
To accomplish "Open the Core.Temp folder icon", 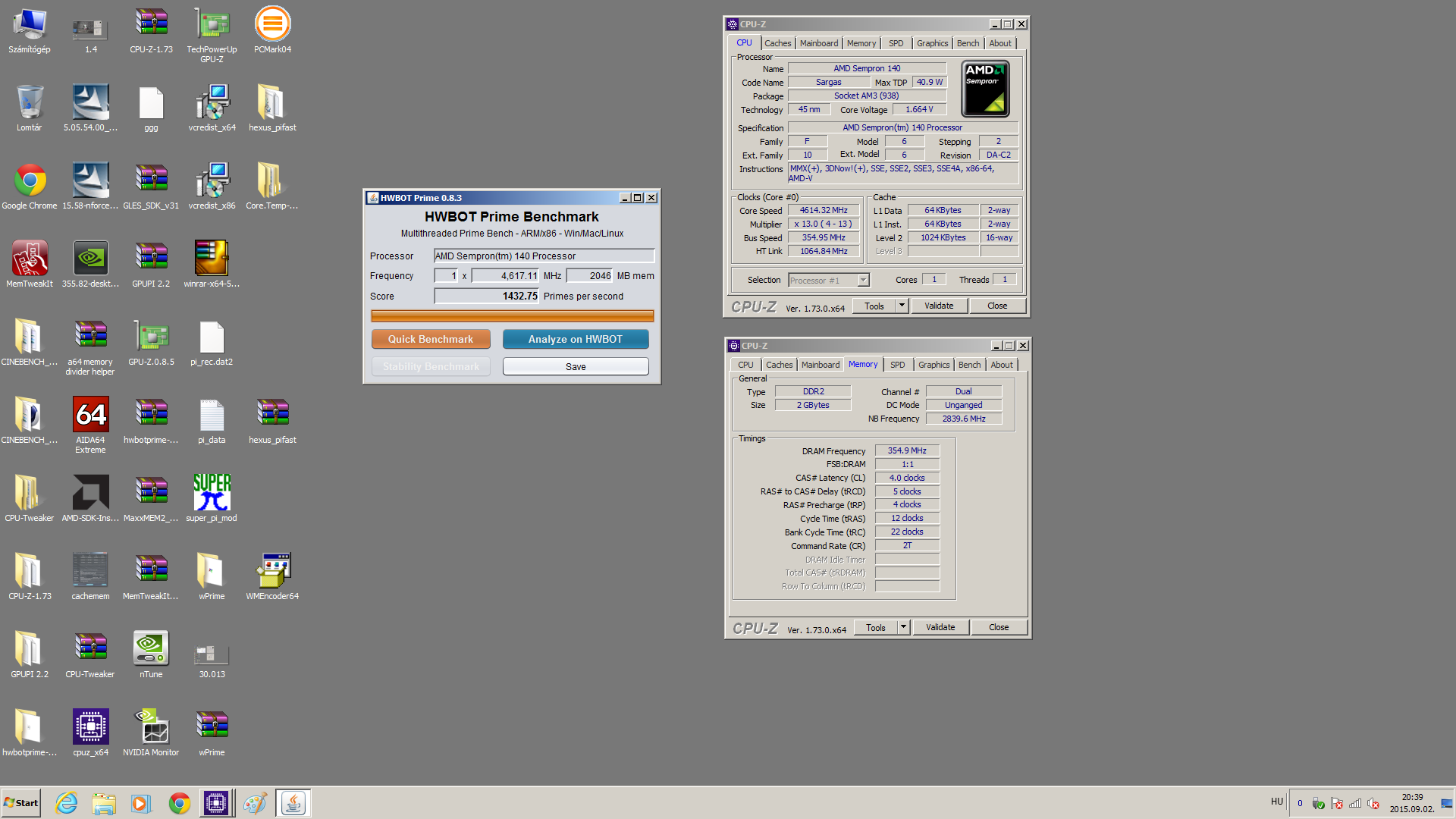I will coord(272,187).
